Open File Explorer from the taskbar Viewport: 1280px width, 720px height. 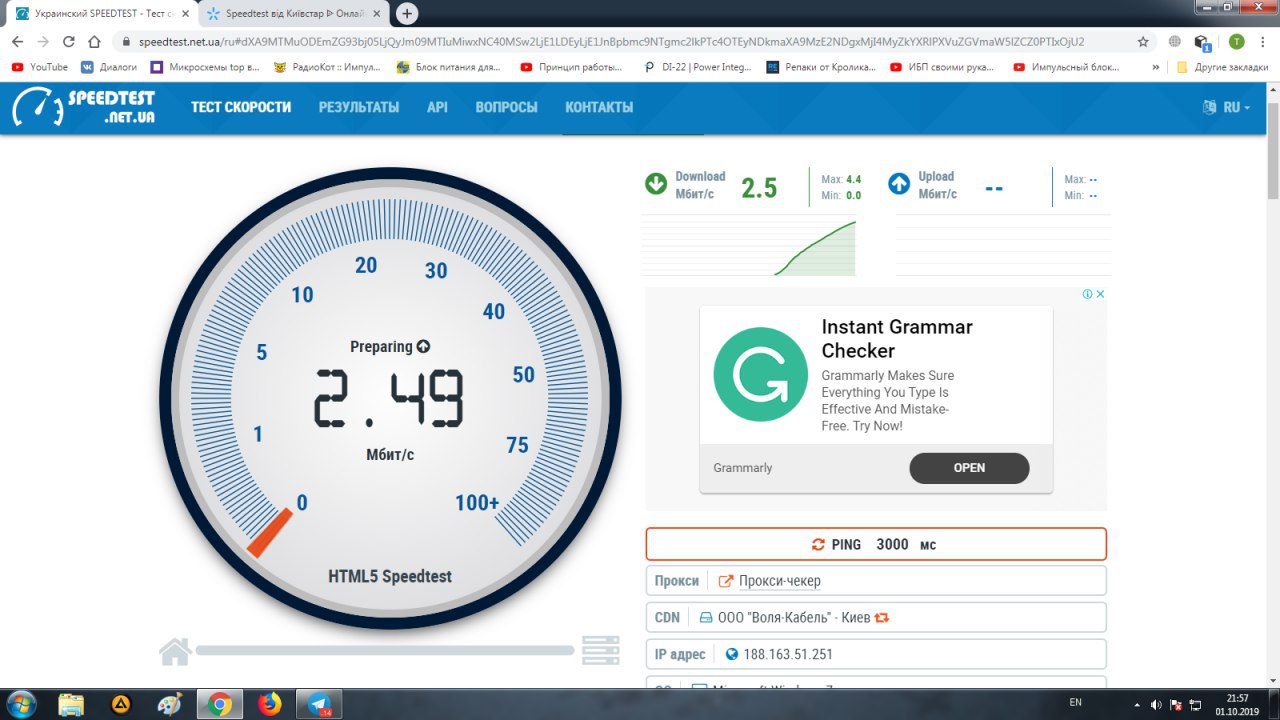[x=71, y=704]
